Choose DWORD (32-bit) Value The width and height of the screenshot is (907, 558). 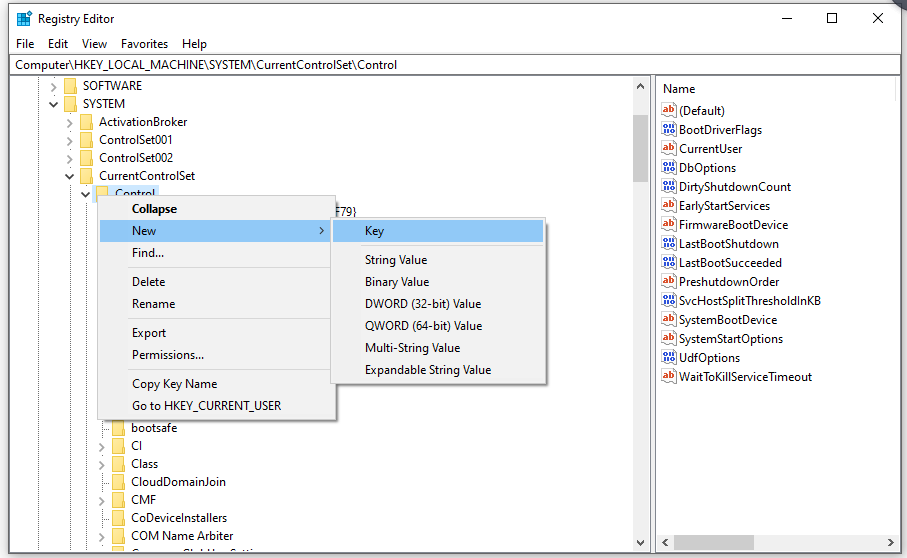coord(438,304)
